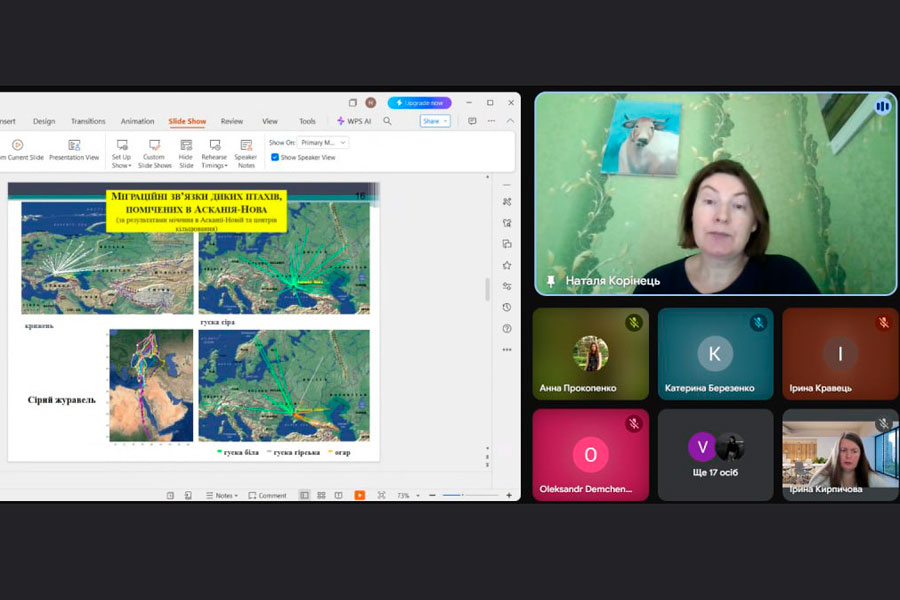900x600 pixels.
Task: Open Custom Slide Shows
Action: point(154,153)
